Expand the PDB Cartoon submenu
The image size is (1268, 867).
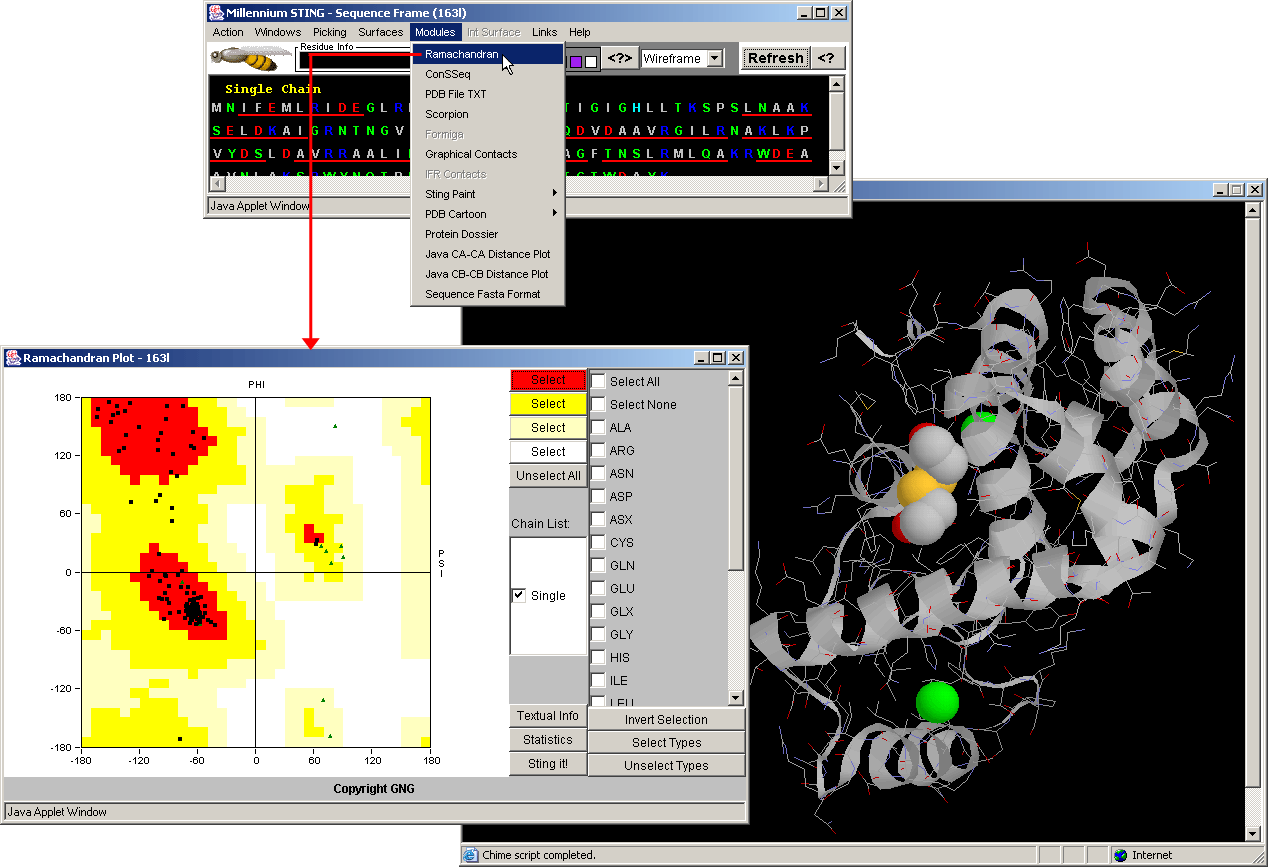click(488, 214)
